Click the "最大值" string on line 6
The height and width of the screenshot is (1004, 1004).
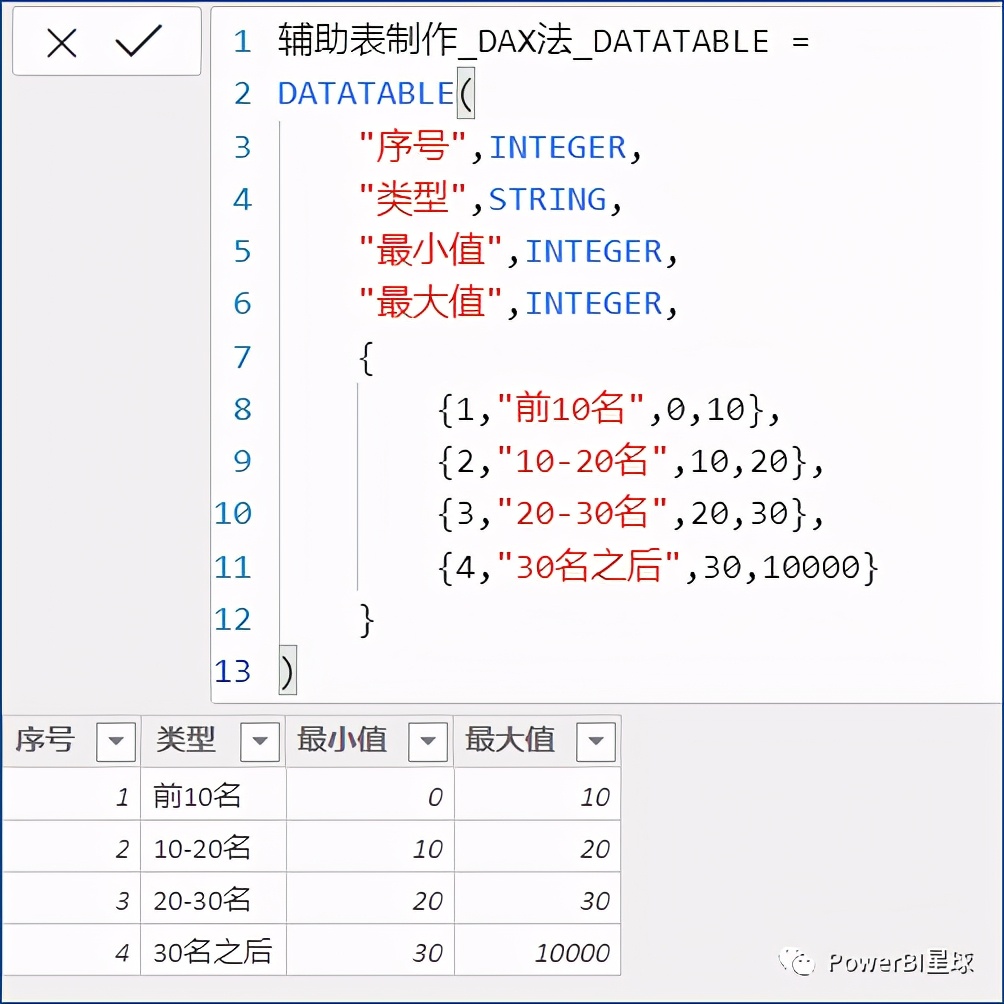click(x=430, y=303)
